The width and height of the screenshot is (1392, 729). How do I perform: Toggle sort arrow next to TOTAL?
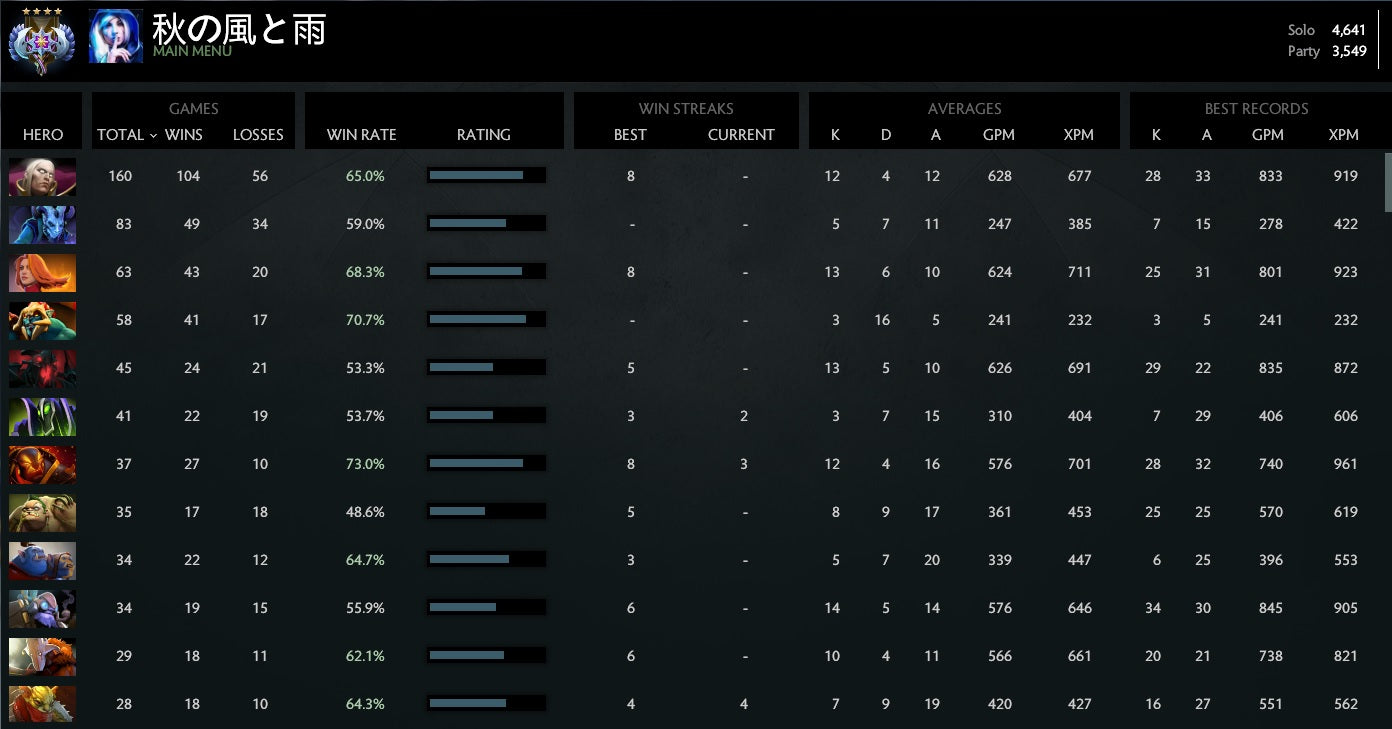pyautogui.click(x=153, y=135)
